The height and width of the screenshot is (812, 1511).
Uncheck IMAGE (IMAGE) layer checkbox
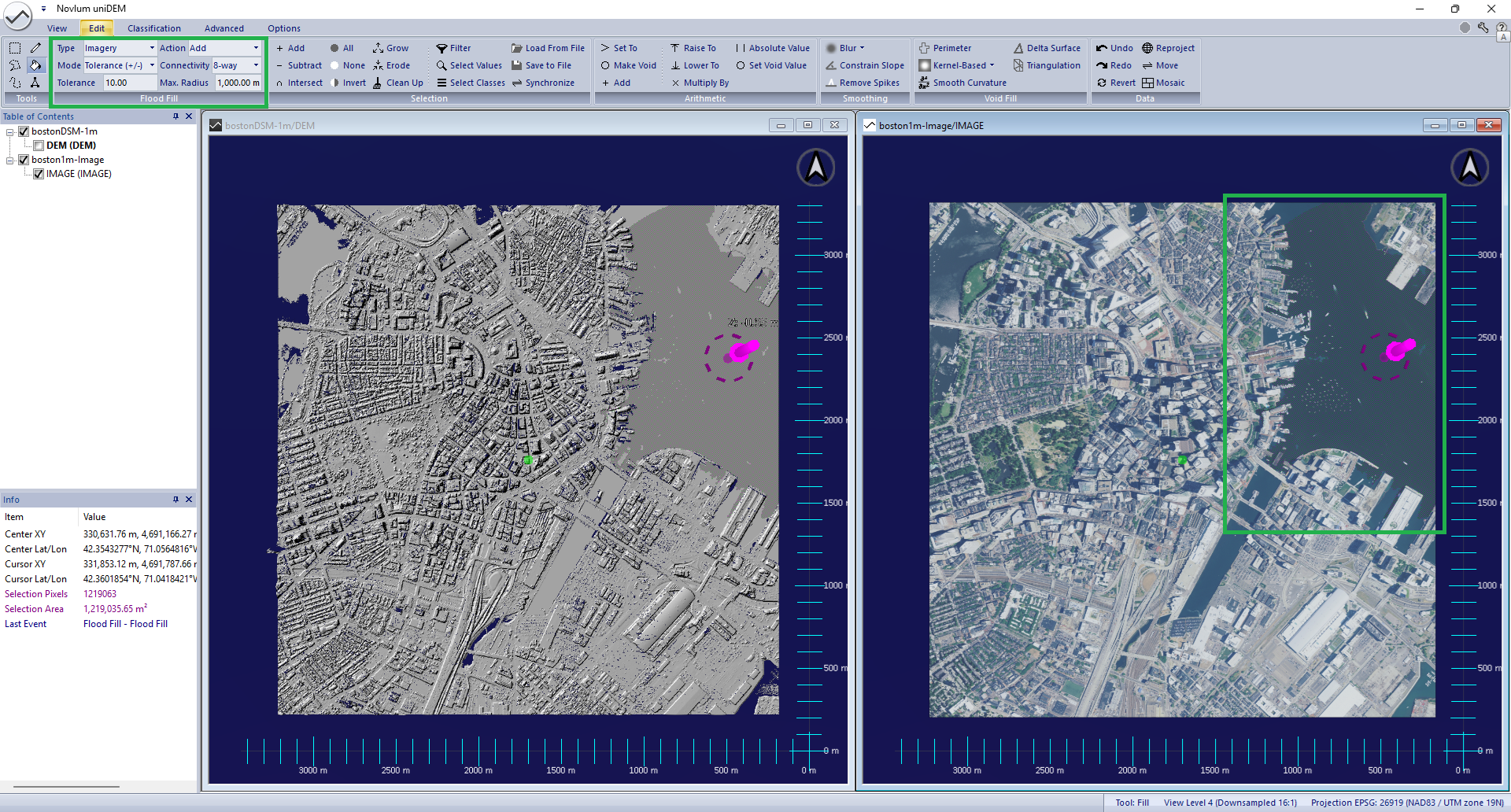38,174
